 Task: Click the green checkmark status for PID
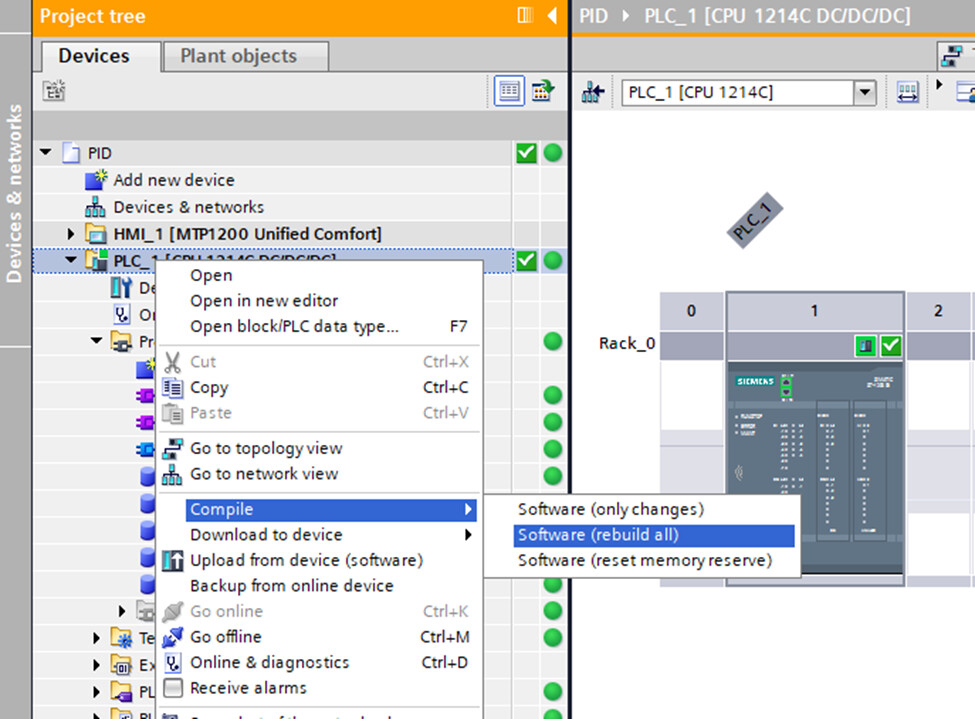pyautogui.click(x=526, y=152)
